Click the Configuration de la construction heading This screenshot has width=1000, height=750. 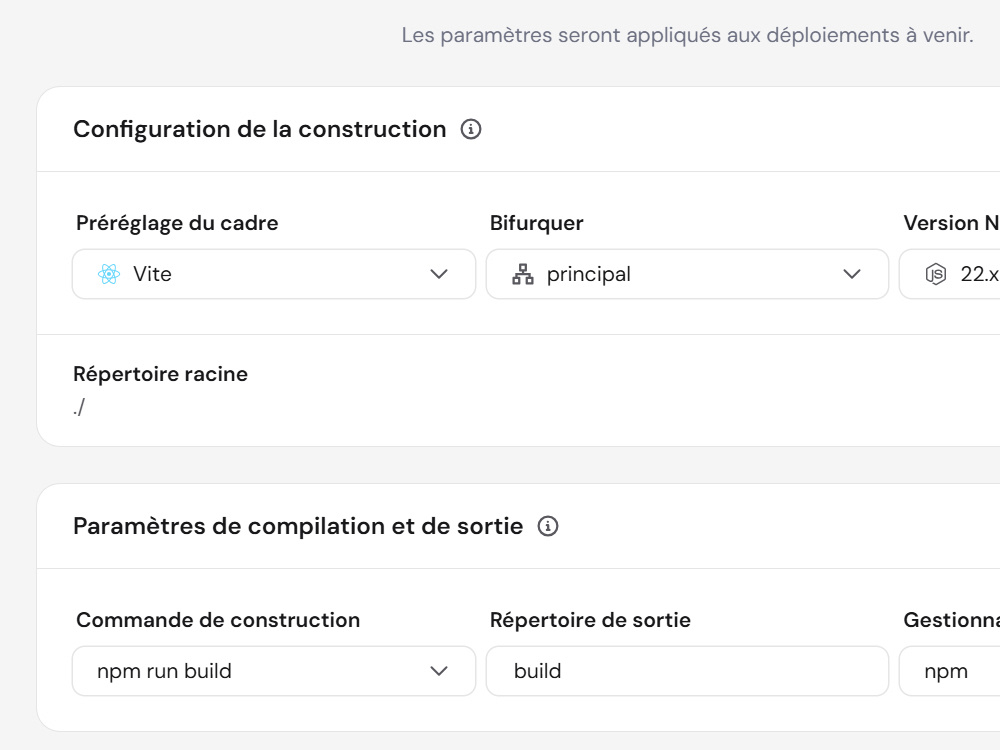coord(260,129)
